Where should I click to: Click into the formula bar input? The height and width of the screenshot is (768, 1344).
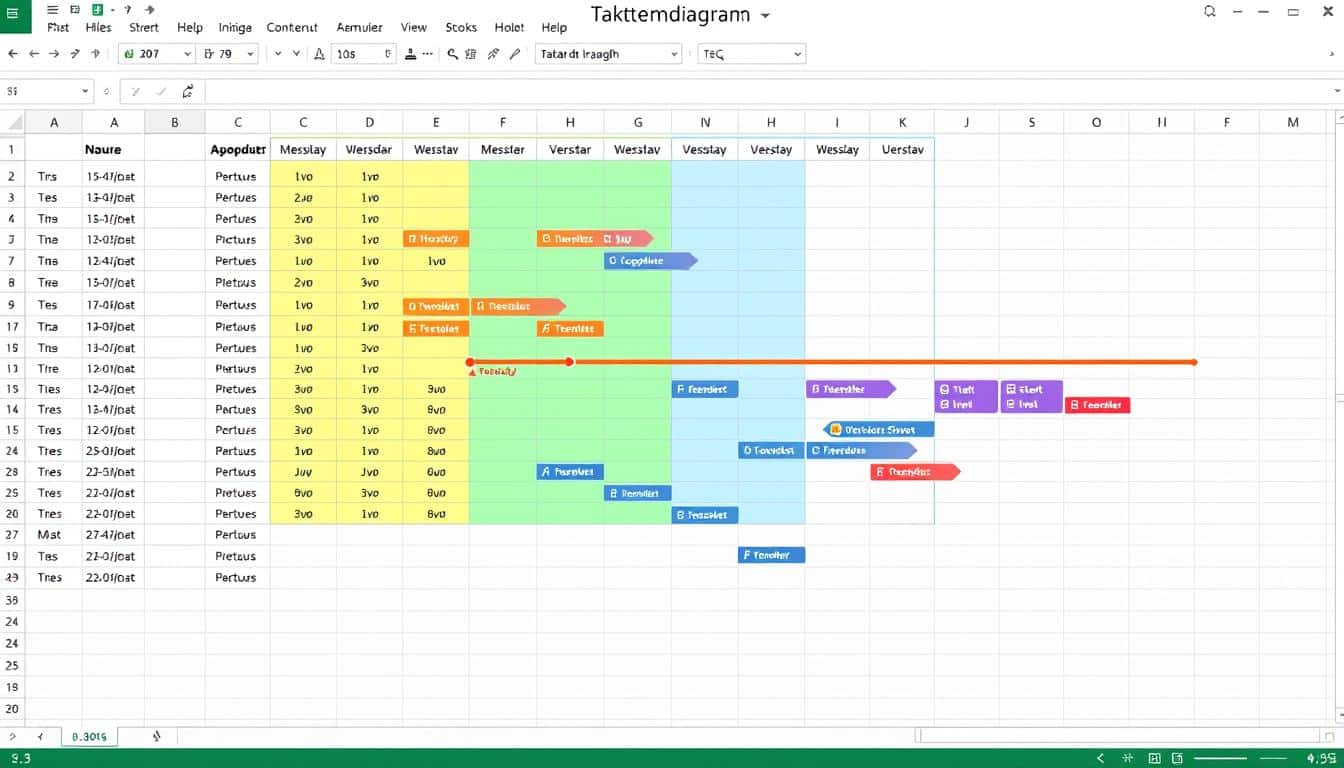[767, 91]
